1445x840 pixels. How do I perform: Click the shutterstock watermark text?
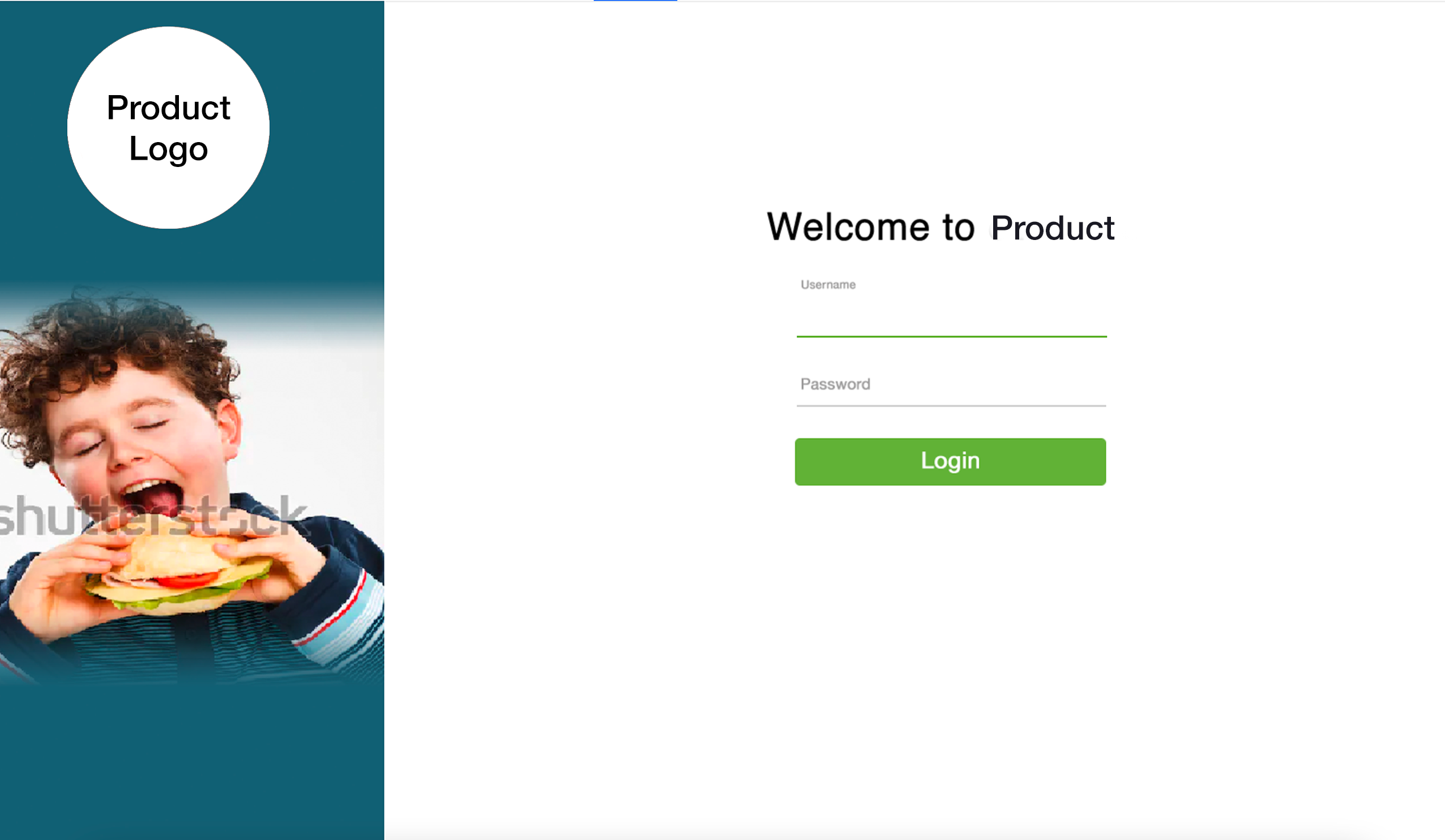coord(153,516)
